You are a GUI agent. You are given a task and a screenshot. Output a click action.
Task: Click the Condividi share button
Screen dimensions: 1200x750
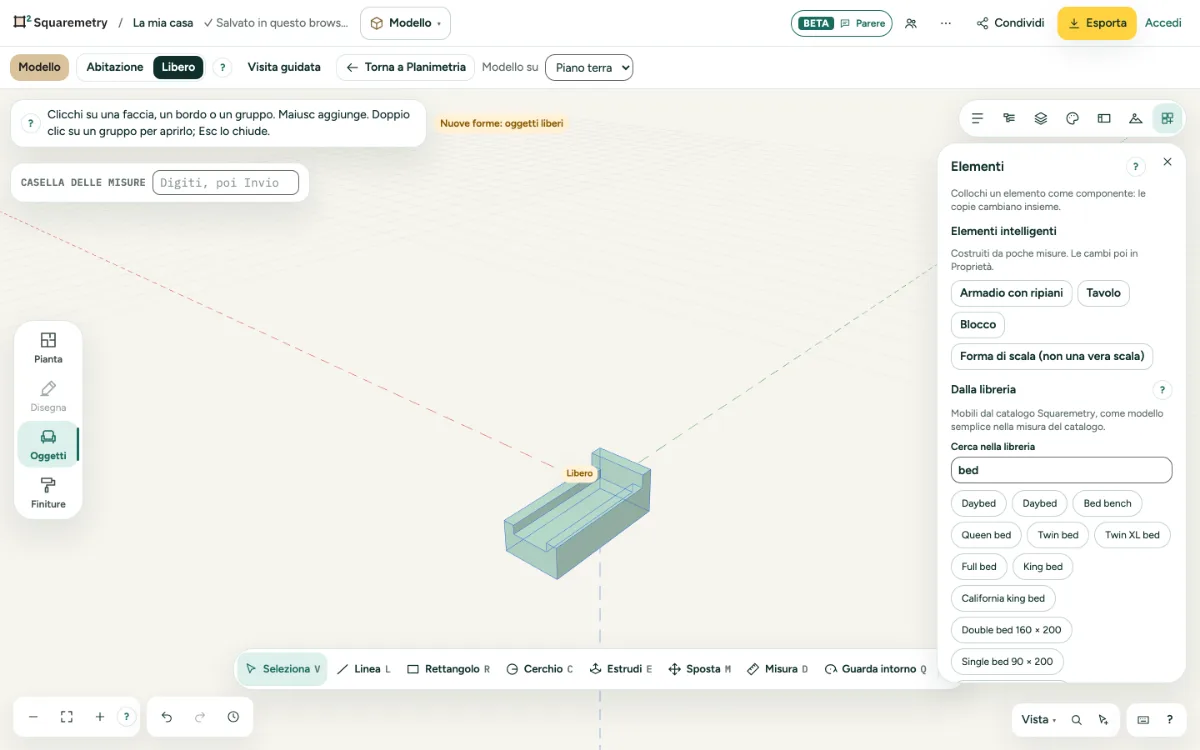pyautogui.click(x=1010, y=23)
